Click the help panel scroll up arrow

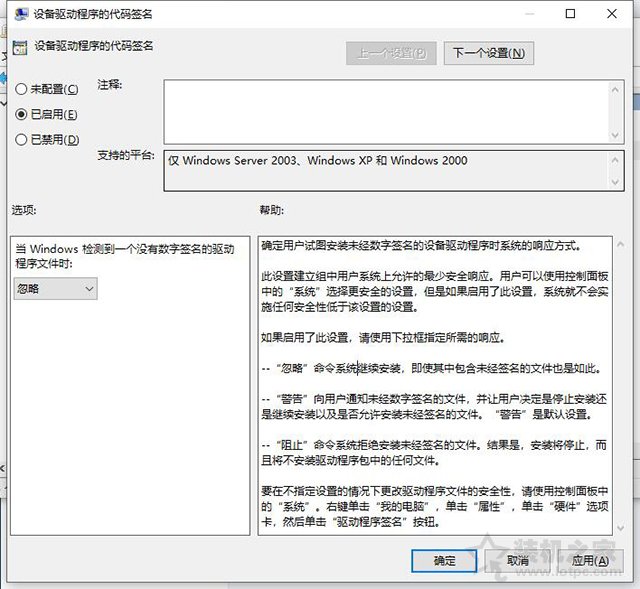pos(620,244)
